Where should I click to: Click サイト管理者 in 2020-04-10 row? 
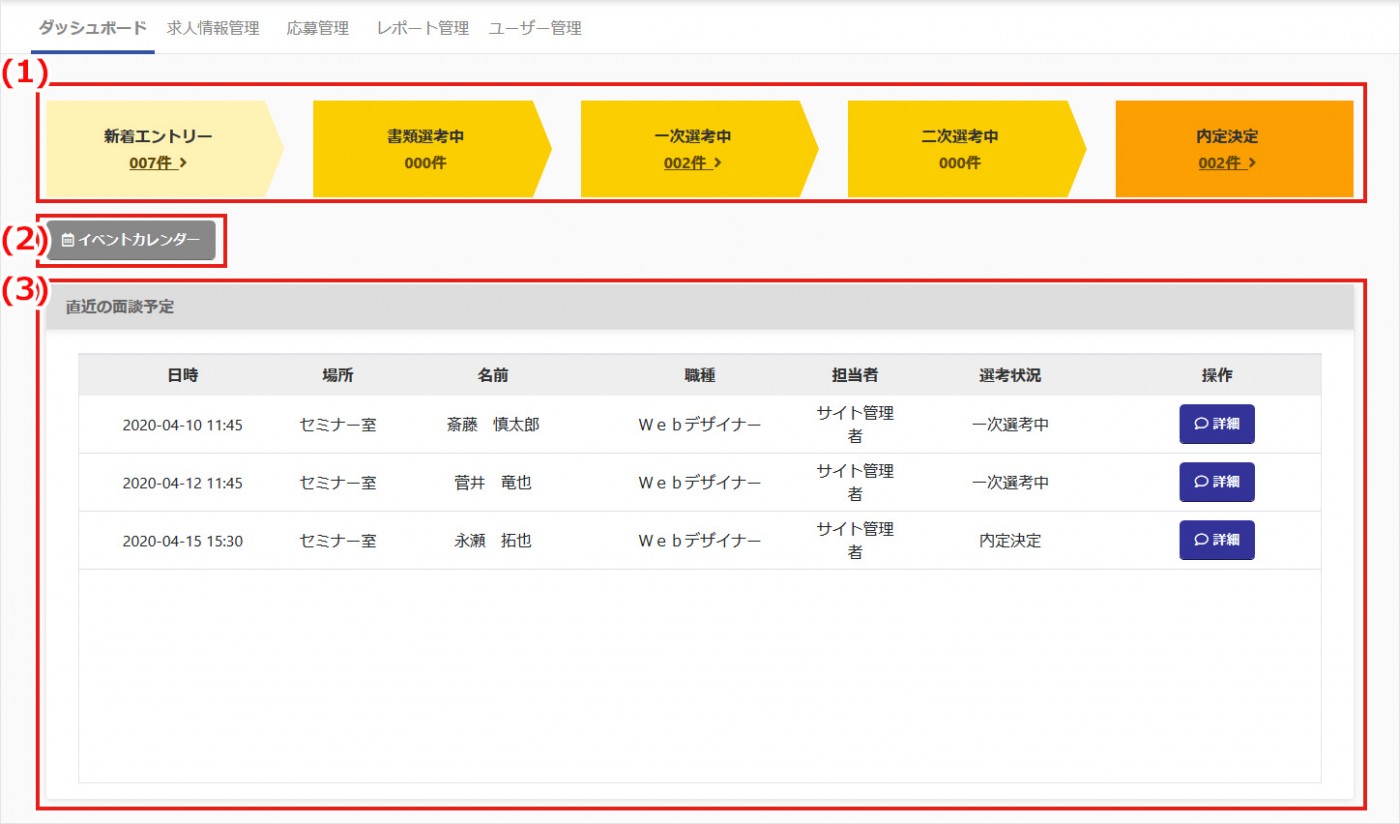pyautogui.click(x=855, y=424)
